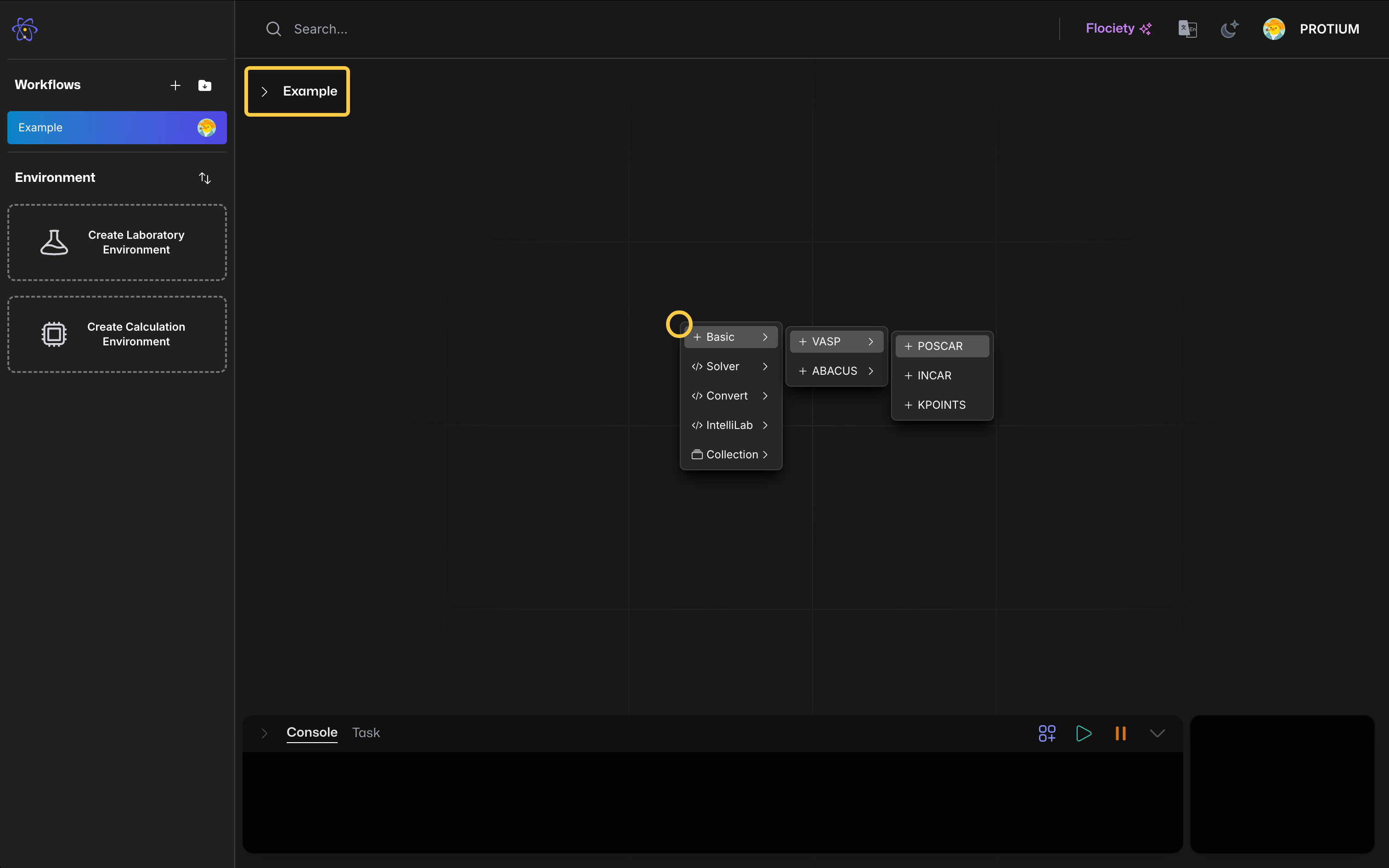Click Create Laboratory Environment

click(117, 242)
